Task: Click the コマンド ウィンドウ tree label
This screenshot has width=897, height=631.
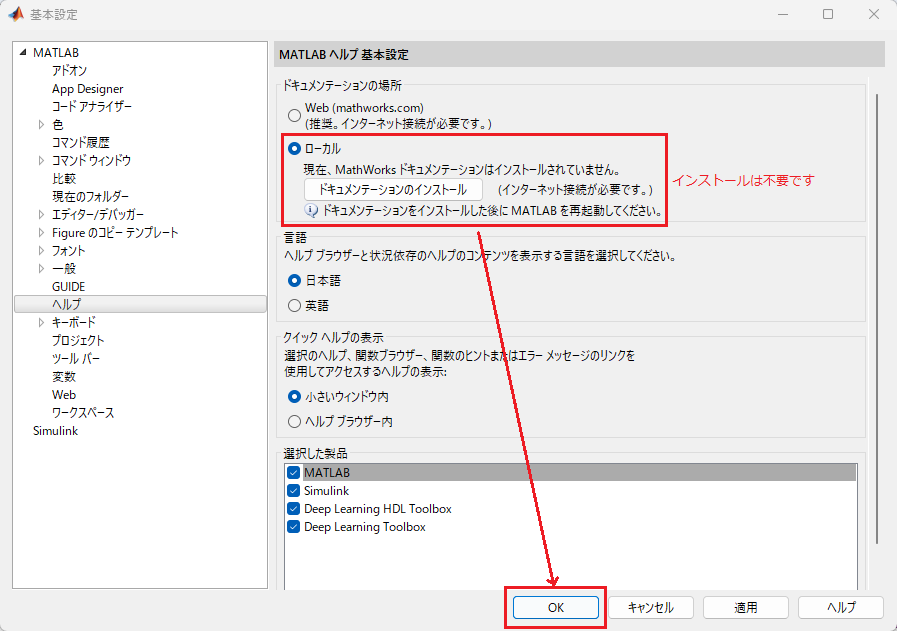Action: coord(92,160)
